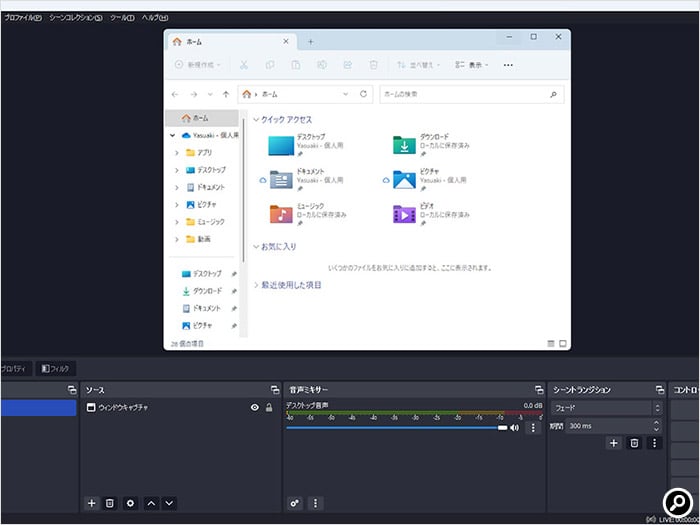Open the ヘルプ menu
700x525 pixels.
(155, 18)
